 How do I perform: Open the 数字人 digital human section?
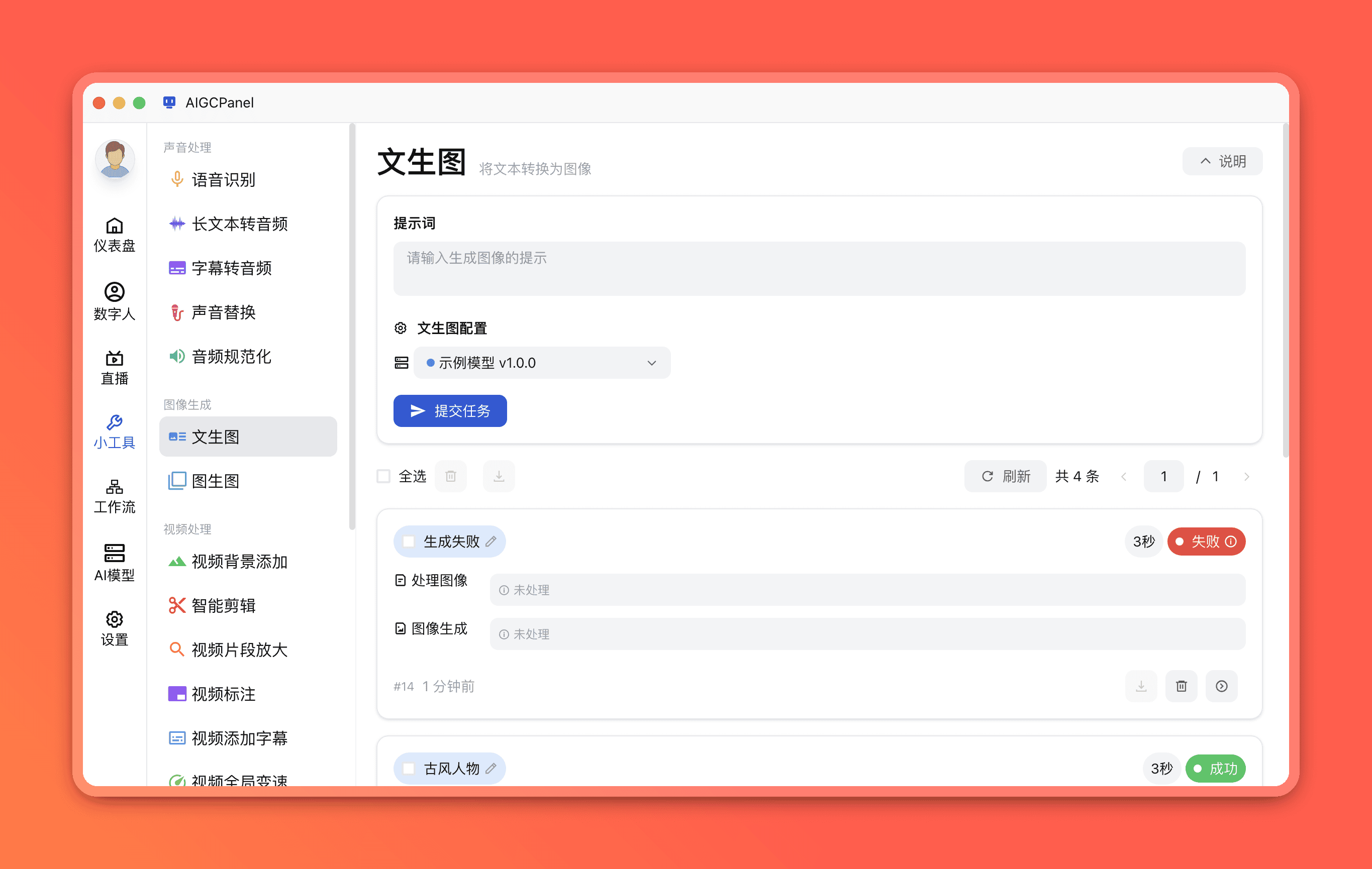pyautogui.click(x=114, y=302)
